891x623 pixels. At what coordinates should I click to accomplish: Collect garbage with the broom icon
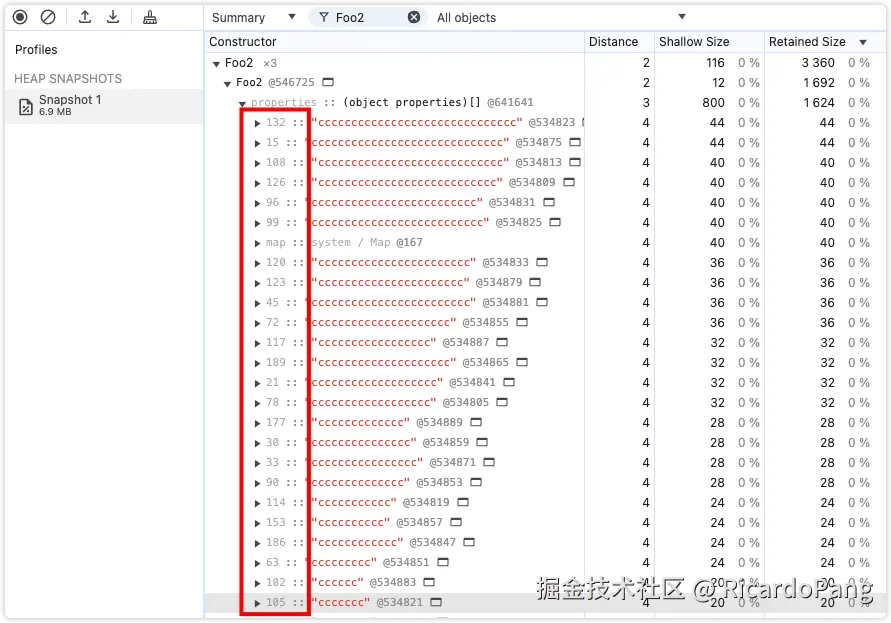click(x=150, y=17)
